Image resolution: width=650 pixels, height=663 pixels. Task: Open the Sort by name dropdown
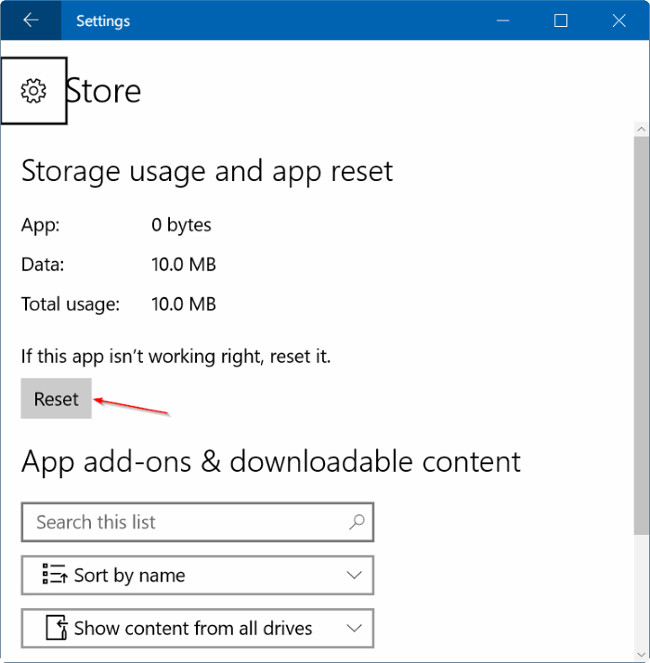(197, 575)
